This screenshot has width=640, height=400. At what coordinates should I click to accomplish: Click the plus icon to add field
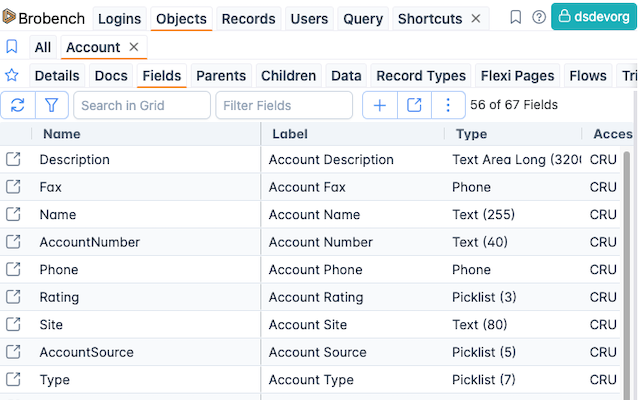pos(379,105)
